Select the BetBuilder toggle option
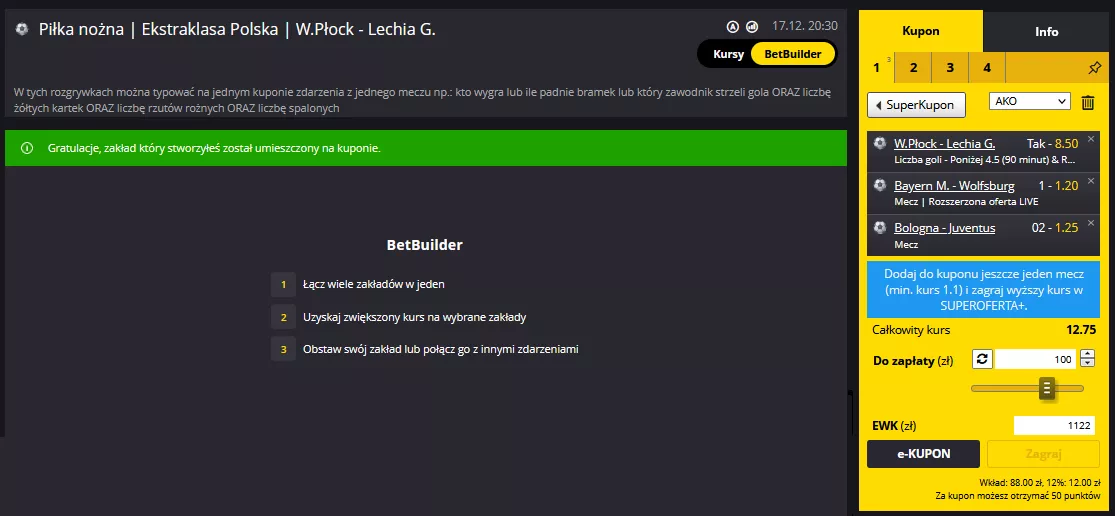The height and width of the screenshot is (516, 1115). (793, 54)
